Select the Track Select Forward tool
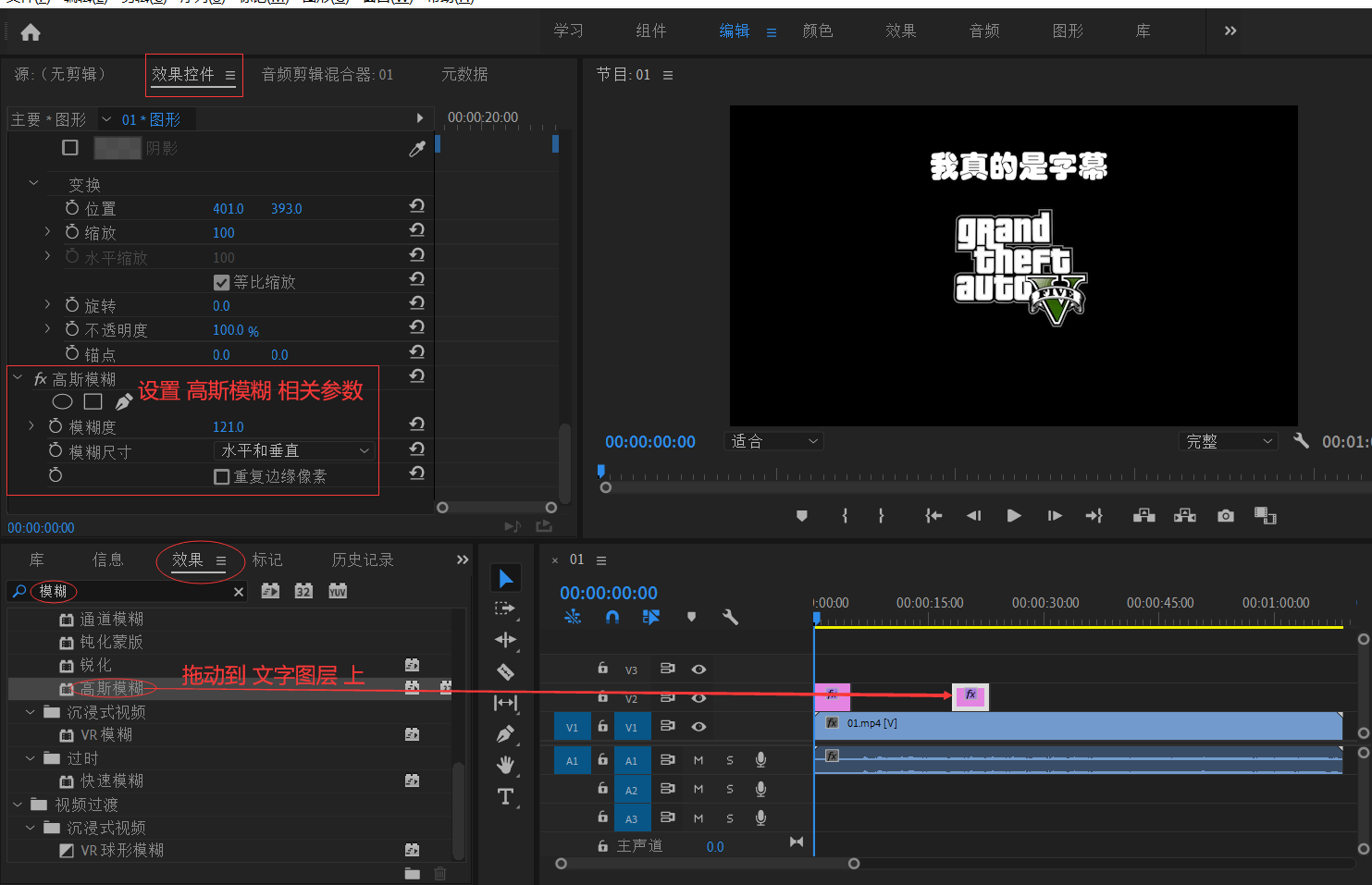This screenshot has height=885, width=1372. point(505,608)
